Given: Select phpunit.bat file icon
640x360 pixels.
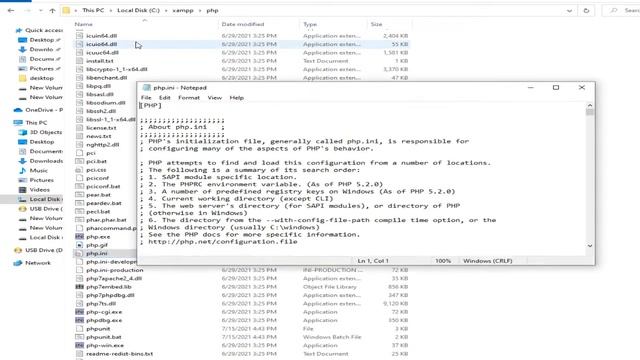Looking at the screenshot, I should click(x=79, y=337).
